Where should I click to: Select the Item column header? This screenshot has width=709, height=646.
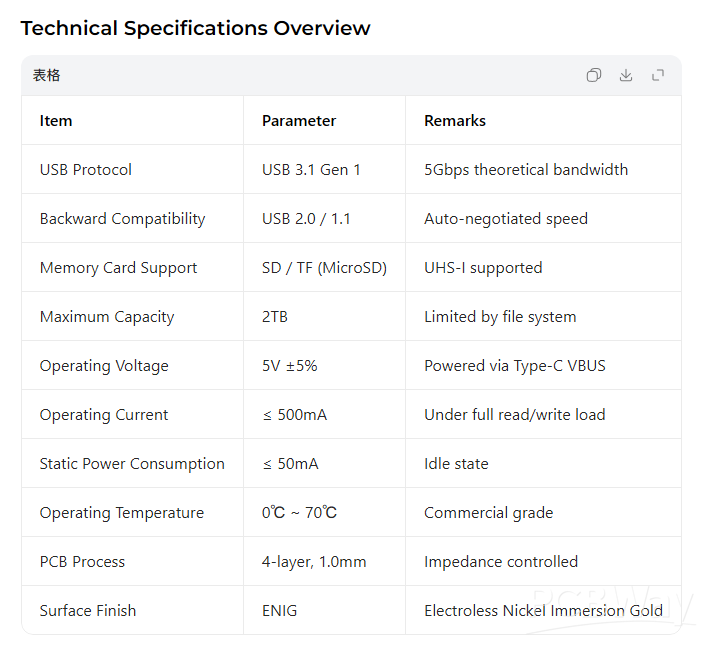pos(56,121)
